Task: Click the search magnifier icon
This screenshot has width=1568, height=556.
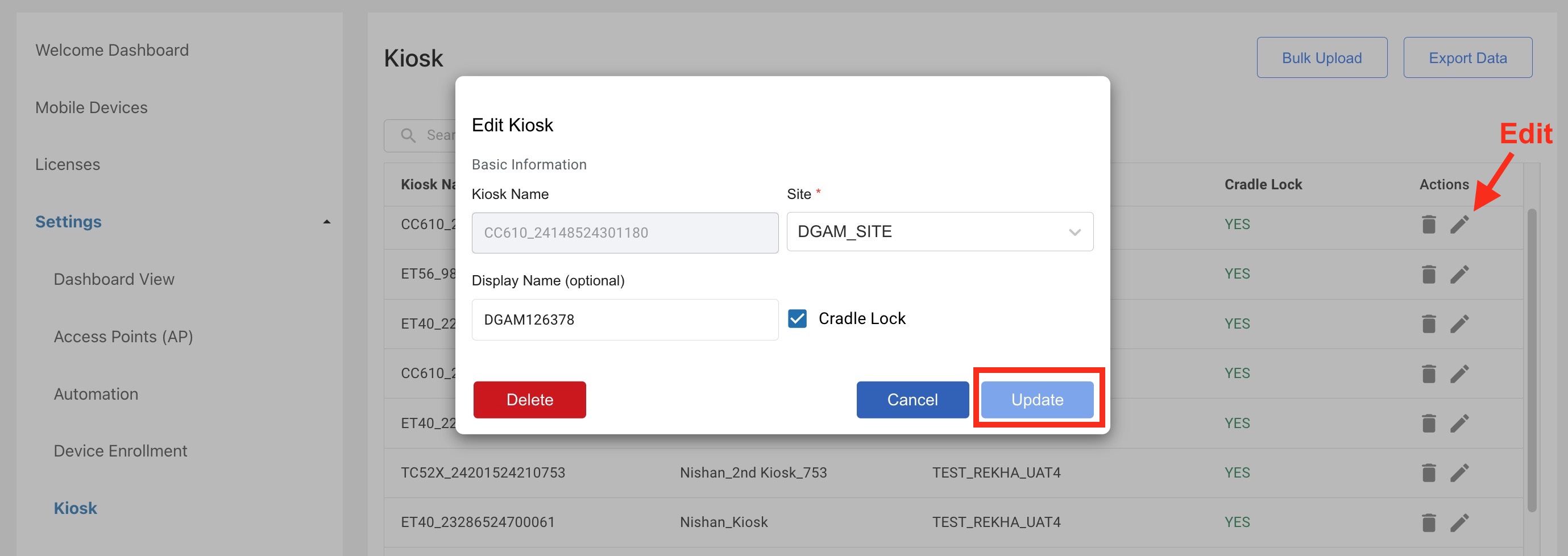Action: 408,135
